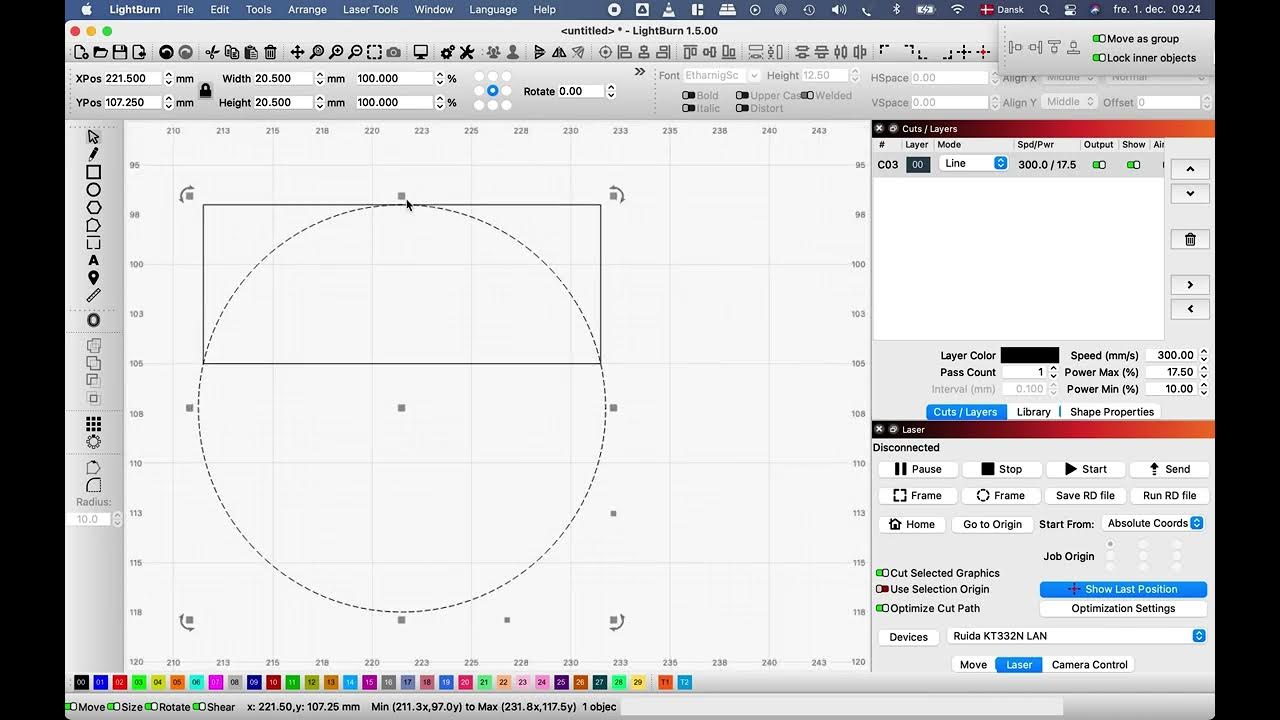The width and height of the screenshot is (1280, 720).
Task: Click the Optimization Settings button
Action: click(1123, 608)
